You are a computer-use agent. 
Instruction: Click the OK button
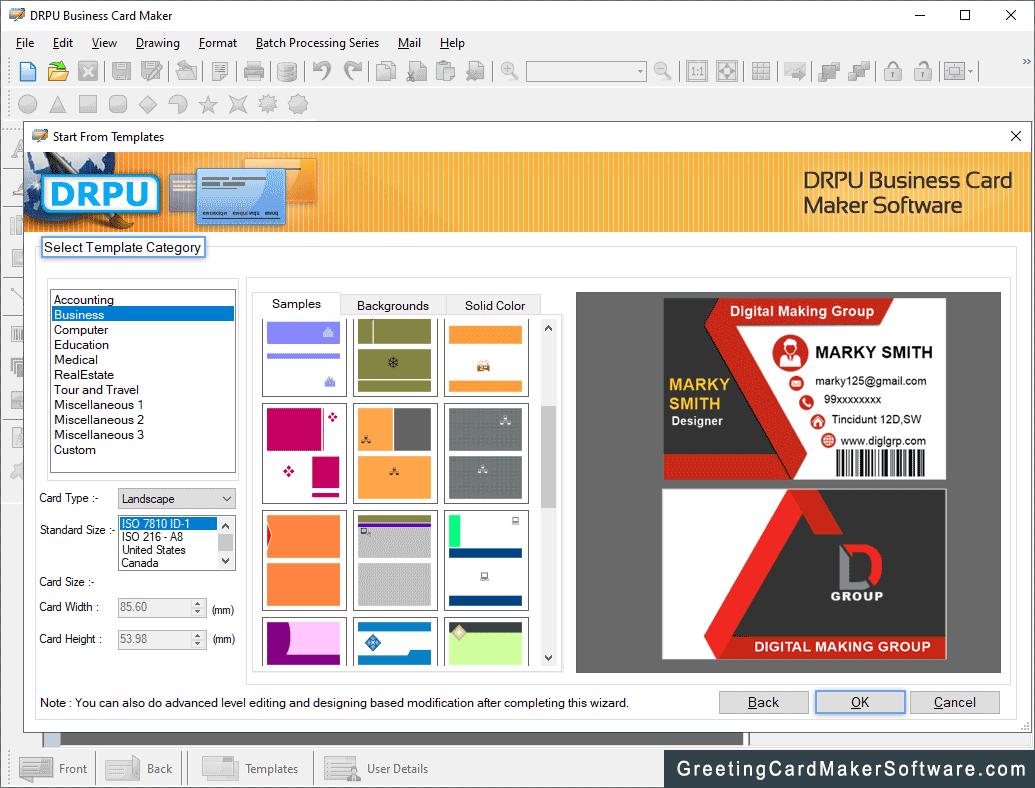tap(859, 702)
